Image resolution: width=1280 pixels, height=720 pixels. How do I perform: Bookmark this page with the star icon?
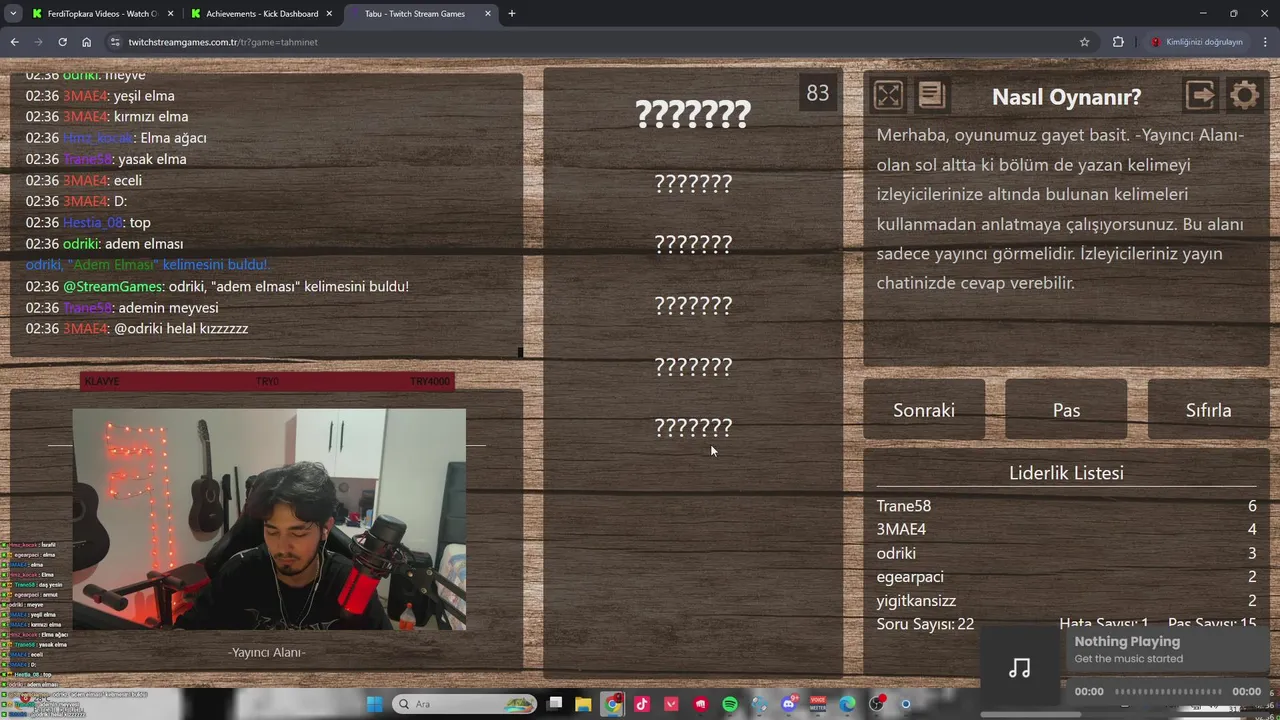click(x=1084, y=42)
